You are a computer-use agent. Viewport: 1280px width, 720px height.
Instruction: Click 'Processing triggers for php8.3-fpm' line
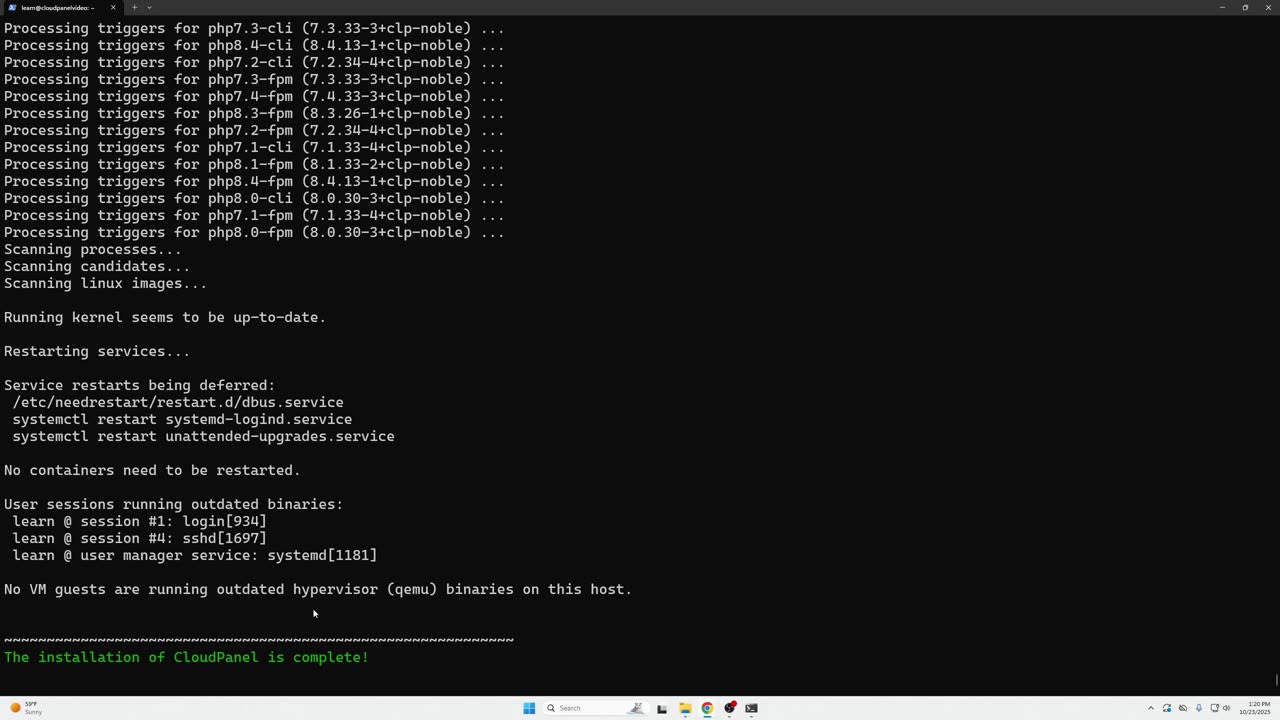coord(254,113)
